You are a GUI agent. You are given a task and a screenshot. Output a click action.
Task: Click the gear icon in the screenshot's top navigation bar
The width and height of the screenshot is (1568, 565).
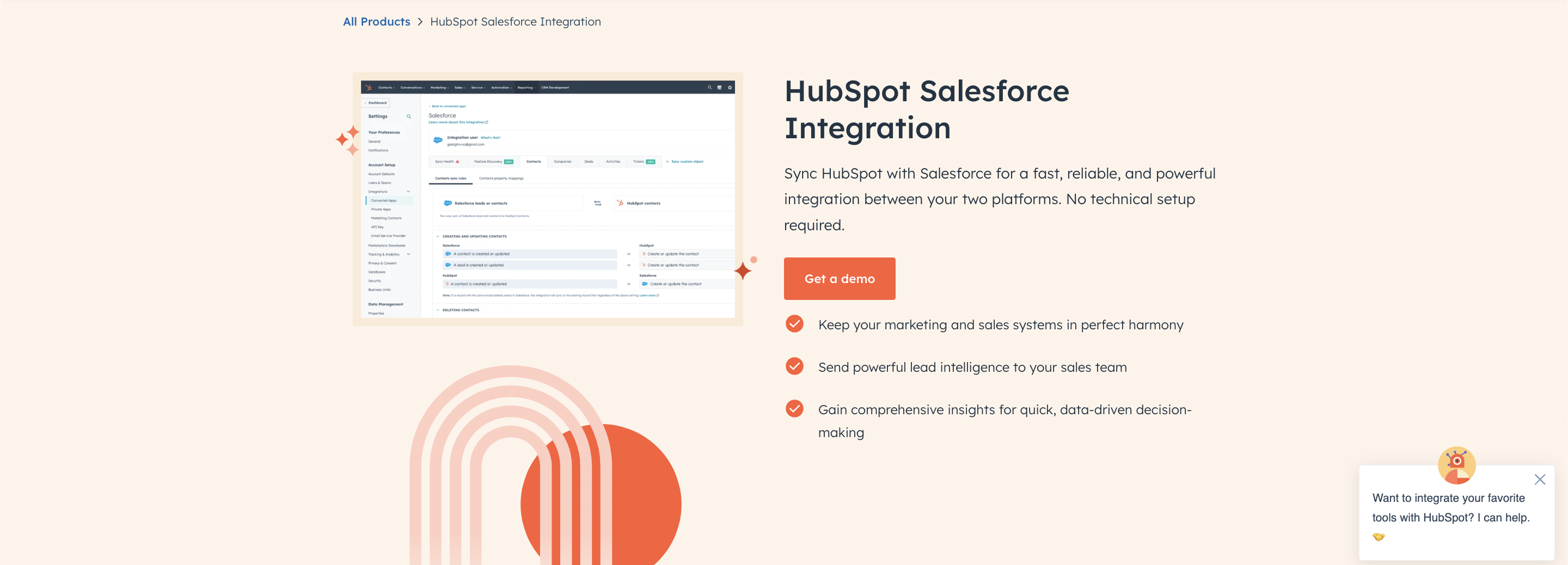tap(729, 88)
